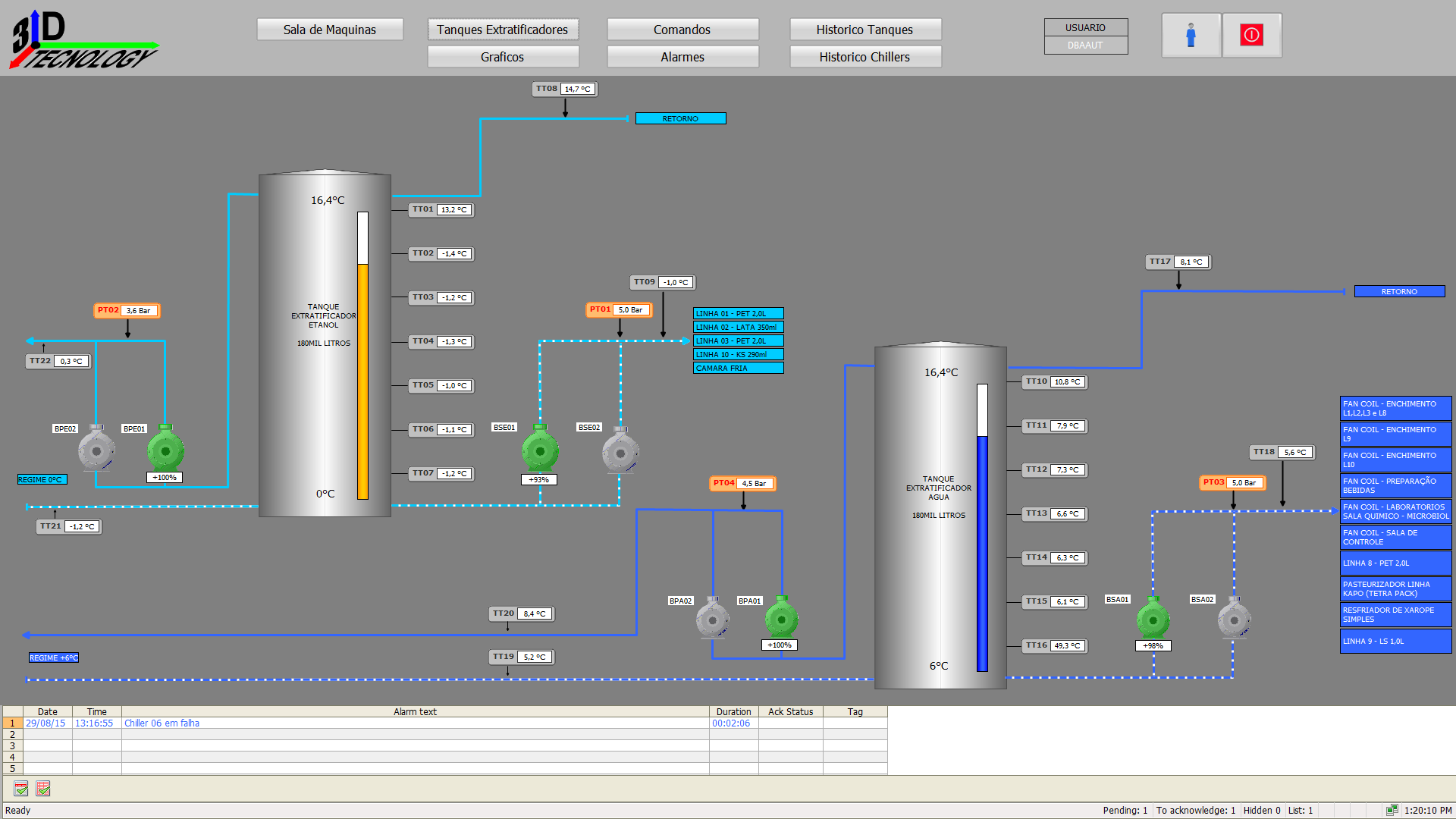Viewport: 1456px width, 819px height.
Task: Click the blue user login icon
Action: tap(1191, 35)
